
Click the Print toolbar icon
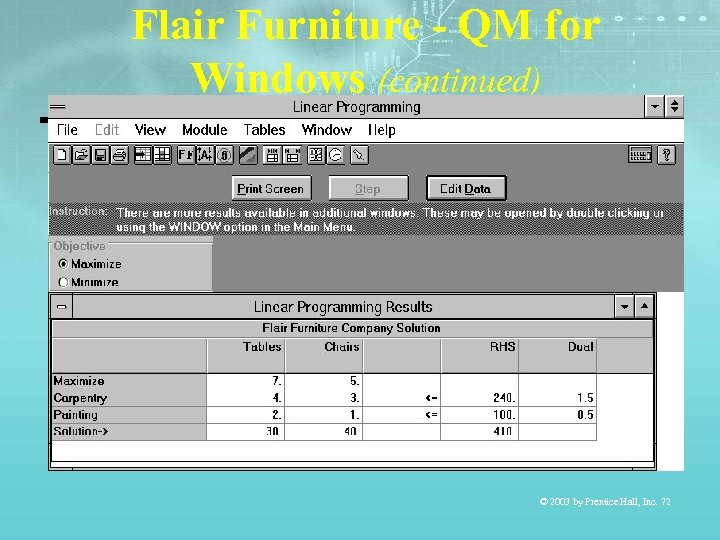tap(120, 155)
